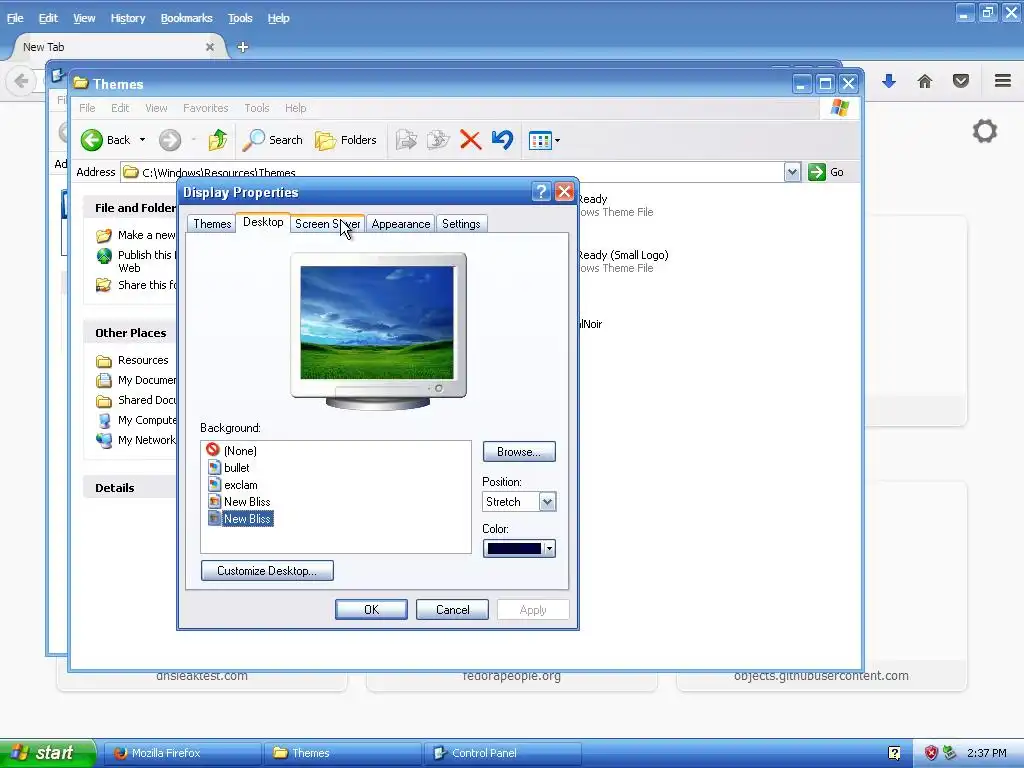Click the Back arrow in Themes explorer
This screenshot has width=1024, height=768.
point(92,140)
